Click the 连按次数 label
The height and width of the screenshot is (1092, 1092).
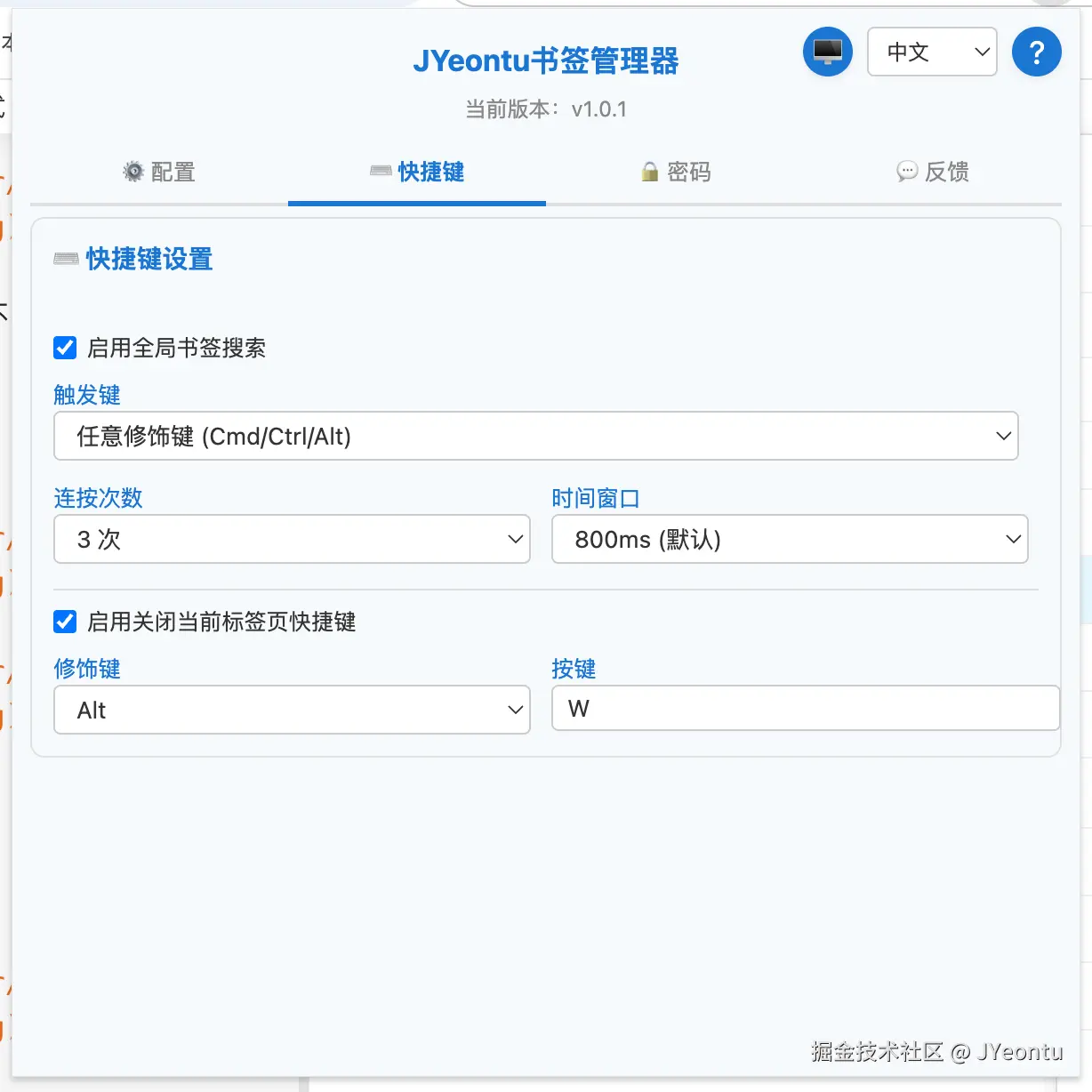pyautogui.click(x=98, y=498)
